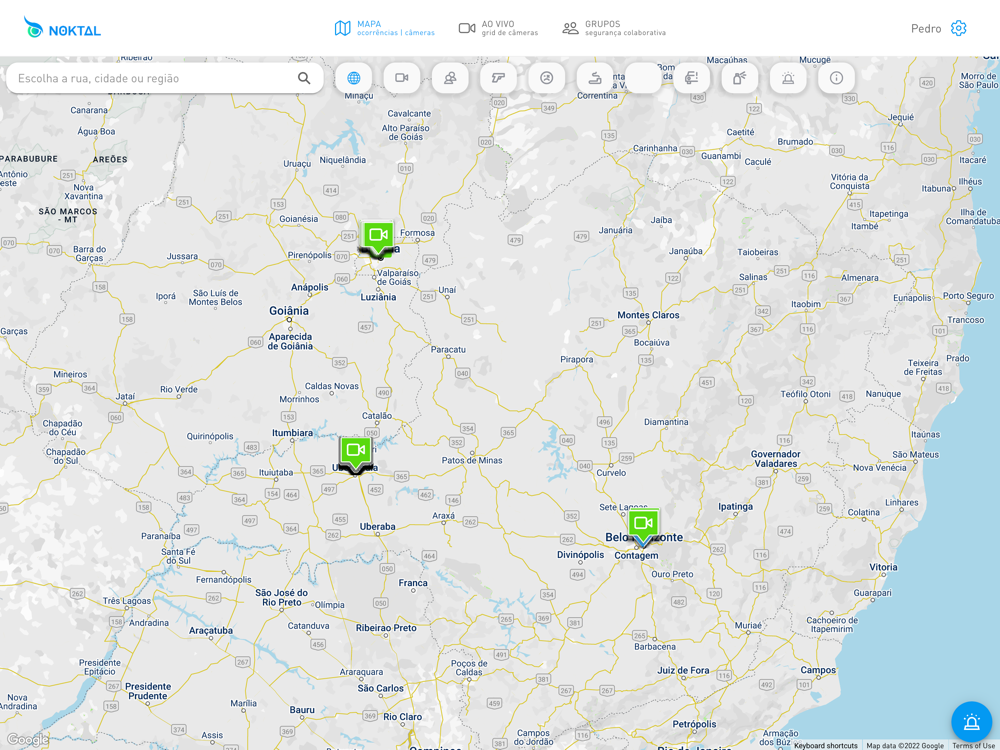Click the Itumbiara city label
Screen dimensions: 1000x750
pyautogui.click(x=292, y=433)
